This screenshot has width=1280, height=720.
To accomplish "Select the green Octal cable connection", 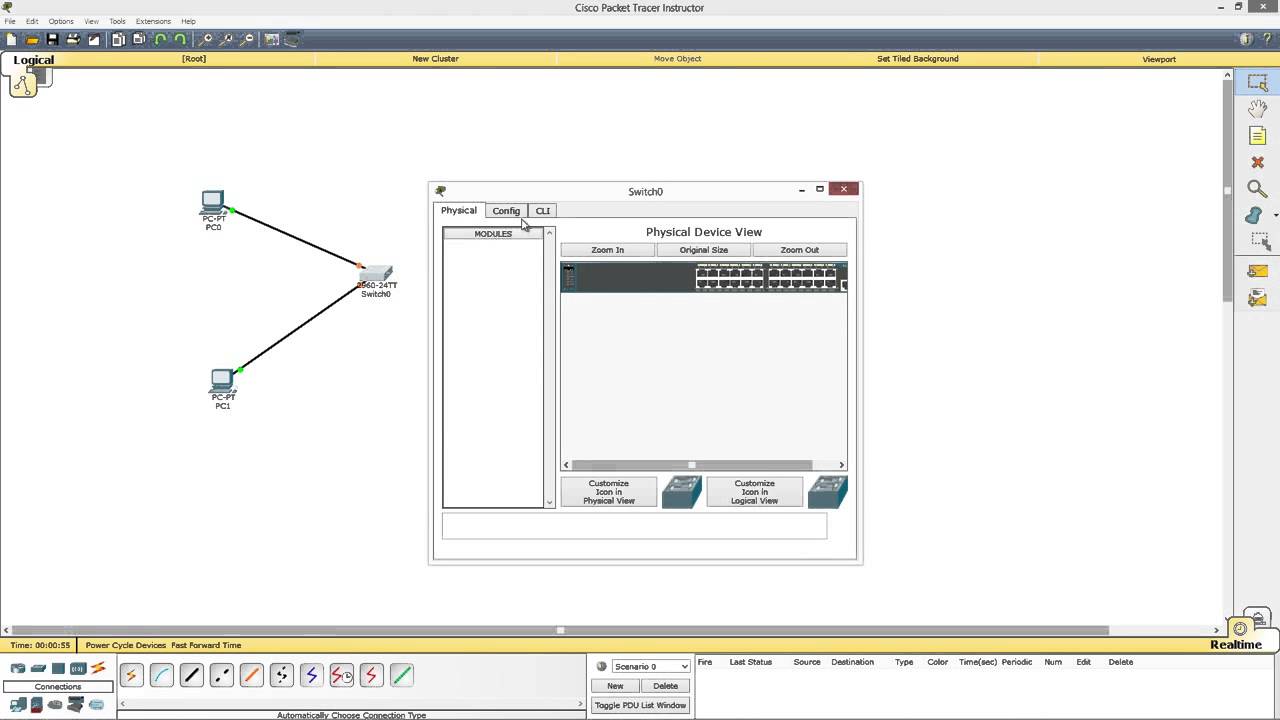I will tap(401, 676).
